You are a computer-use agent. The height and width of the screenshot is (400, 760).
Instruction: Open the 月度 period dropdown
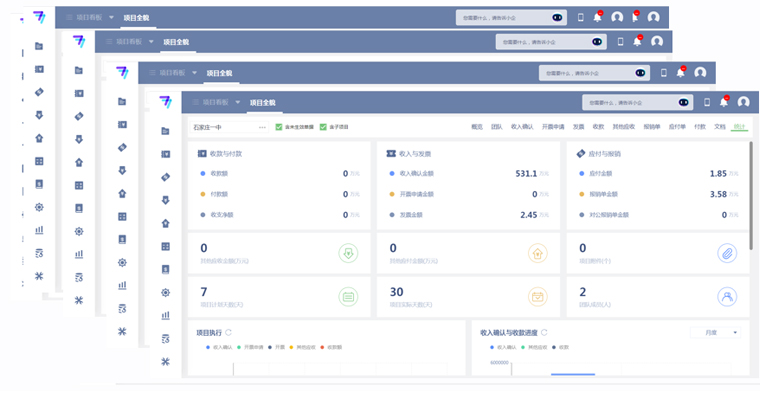click(x=715, y=332)
